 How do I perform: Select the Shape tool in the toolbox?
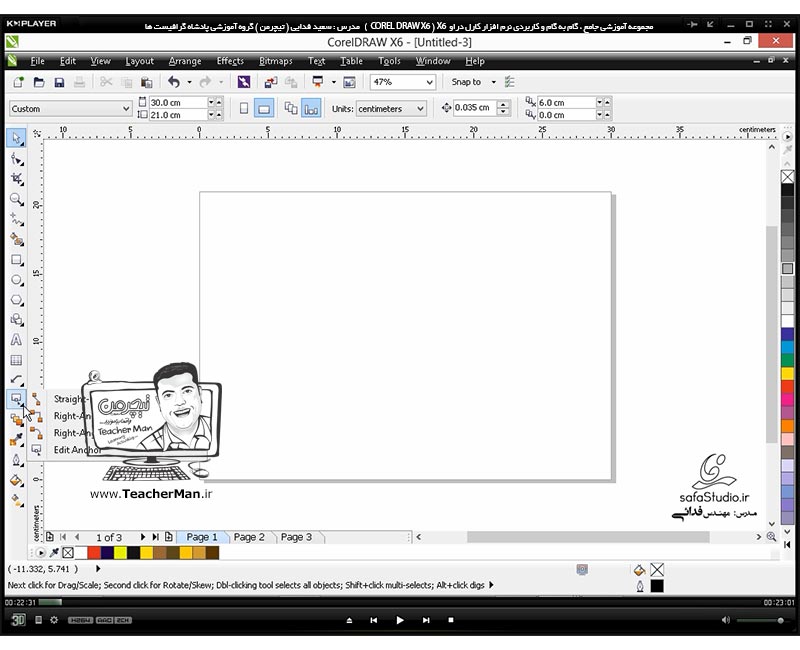[17, 160]
